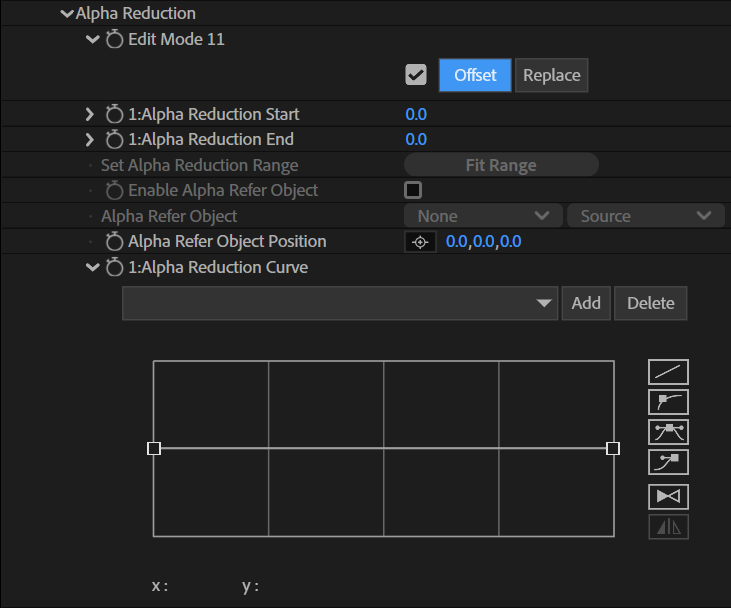This screenshot has height=608, width=731.
Task: Click the Fit Range button
Action: coord(501,165)
